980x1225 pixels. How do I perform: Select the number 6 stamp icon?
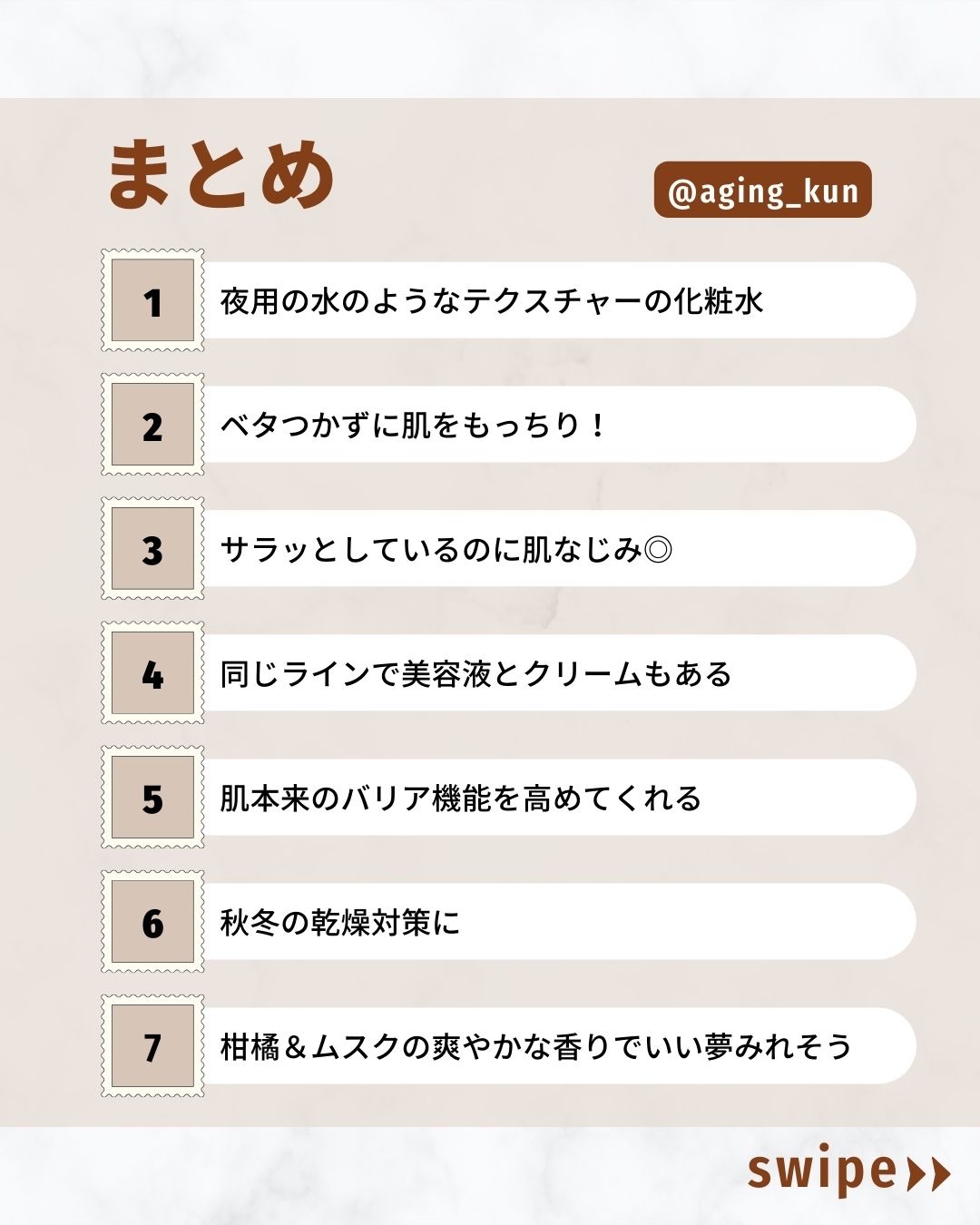coord(152,923)
